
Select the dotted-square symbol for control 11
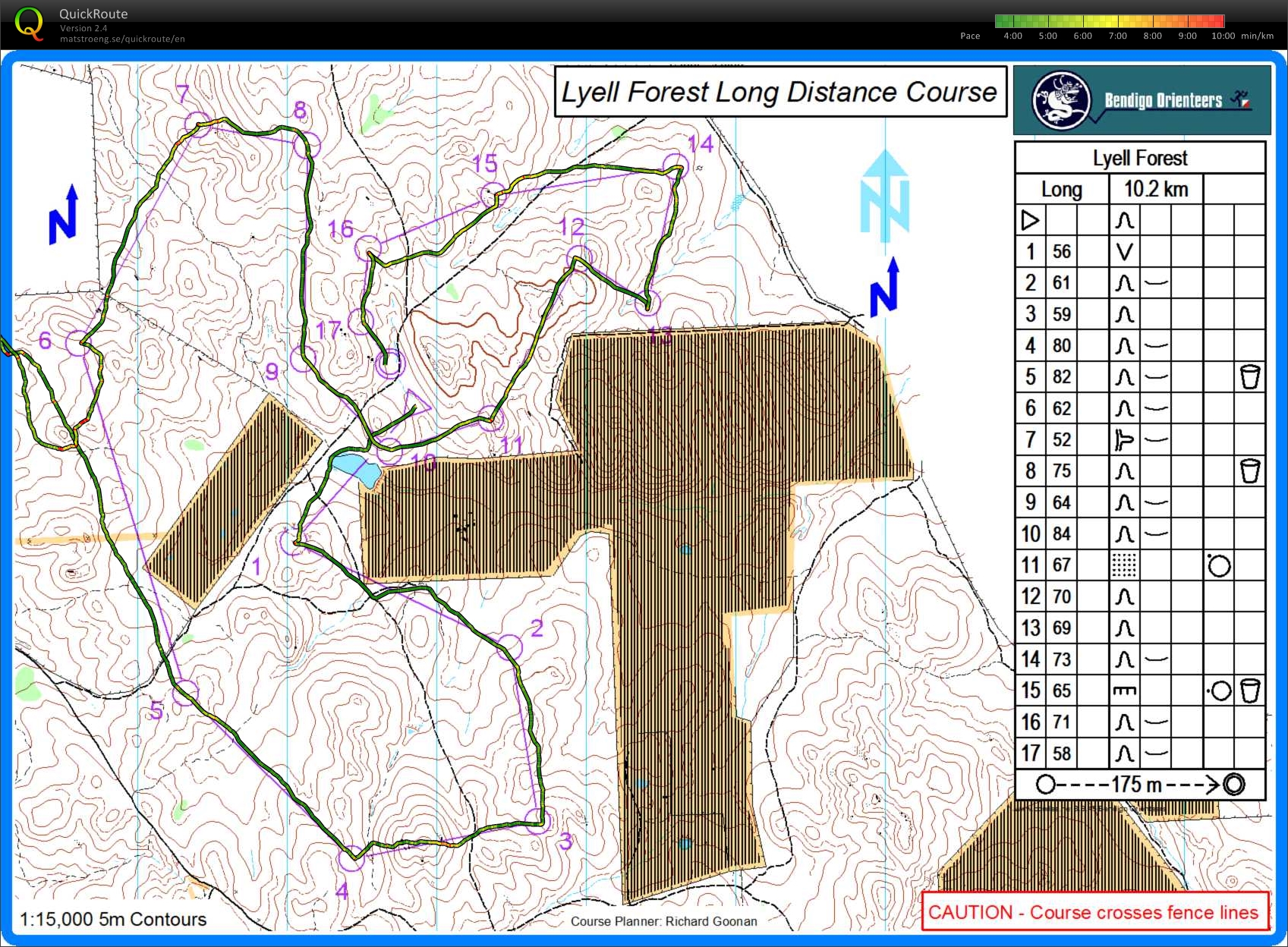tap(1124, 565)
